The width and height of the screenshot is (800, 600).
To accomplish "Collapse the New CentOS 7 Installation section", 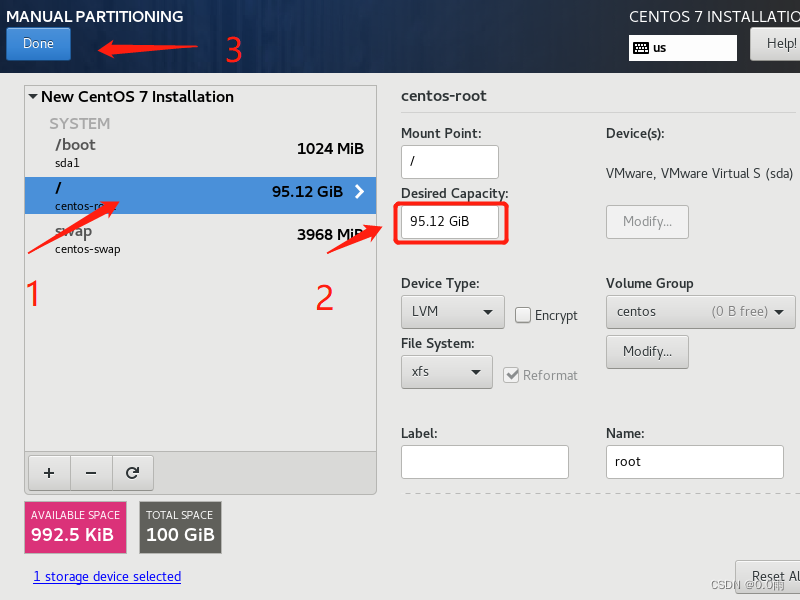I will 33,96.
